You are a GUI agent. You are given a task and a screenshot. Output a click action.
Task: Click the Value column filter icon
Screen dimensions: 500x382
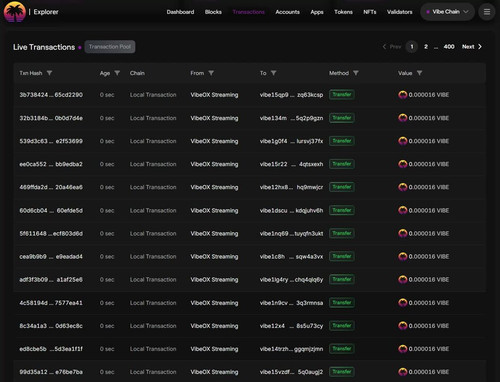click(419, 73)
